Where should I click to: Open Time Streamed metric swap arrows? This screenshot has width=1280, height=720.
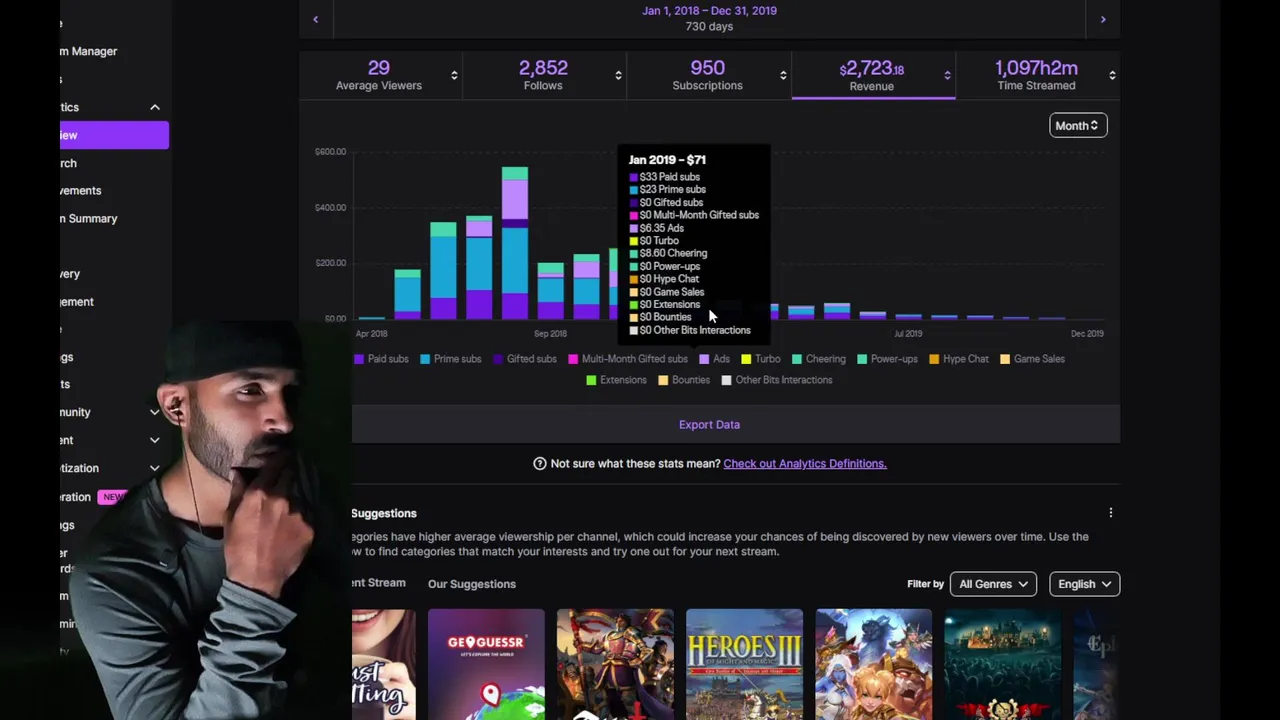[1112, 75]
